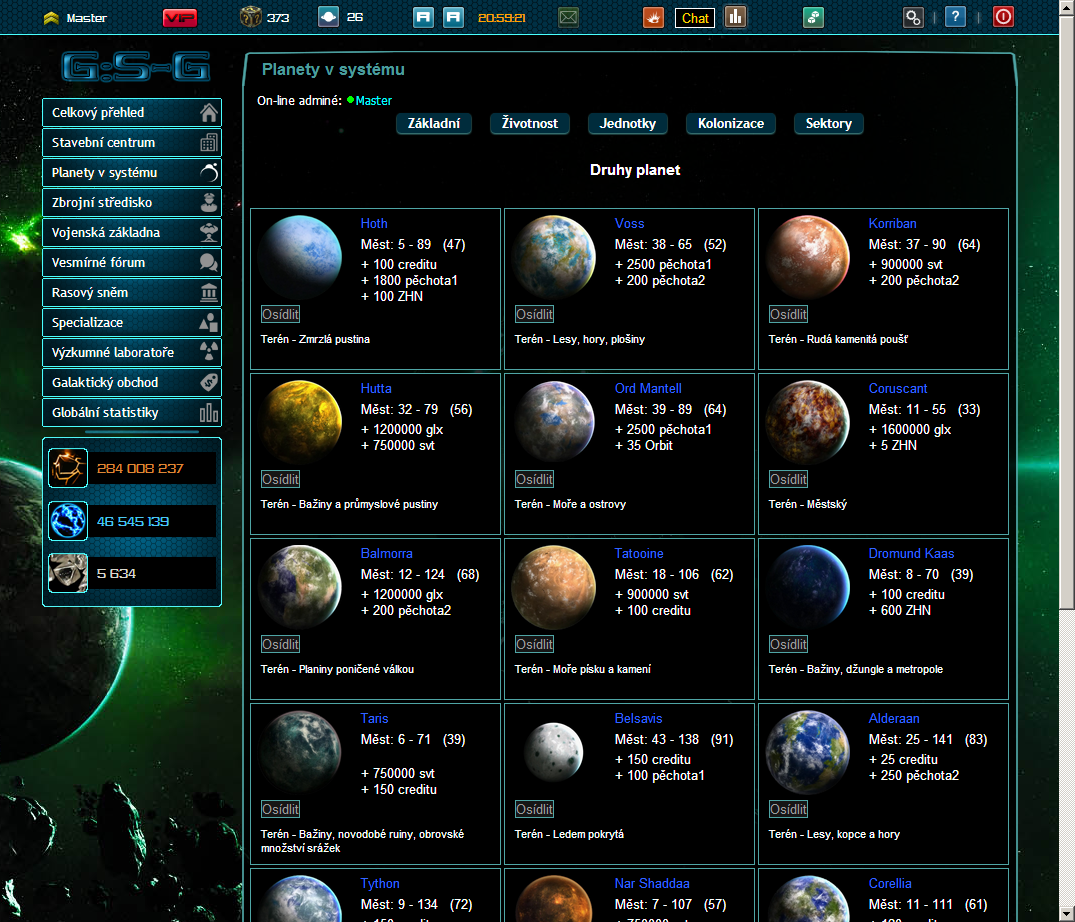The image size is (1075, 922).
Task: Click Osídlit button for Ord Mantell
Action: pyautogui.click(x=535, y=479)
